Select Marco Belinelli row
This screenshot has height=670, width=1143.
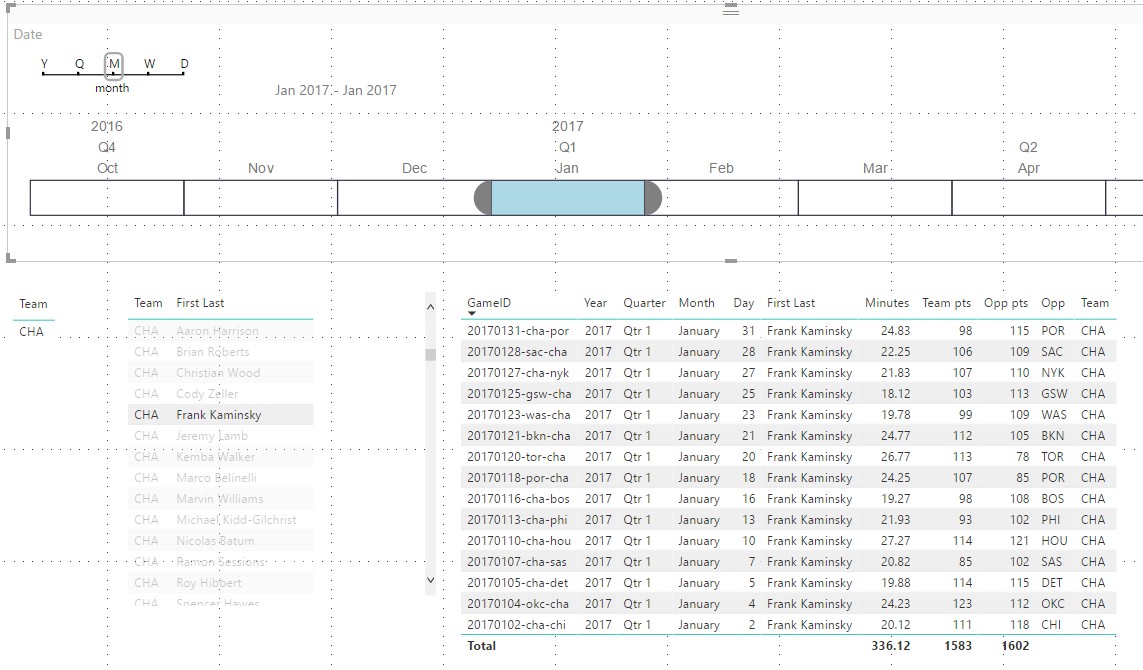[x=221, y=478]
